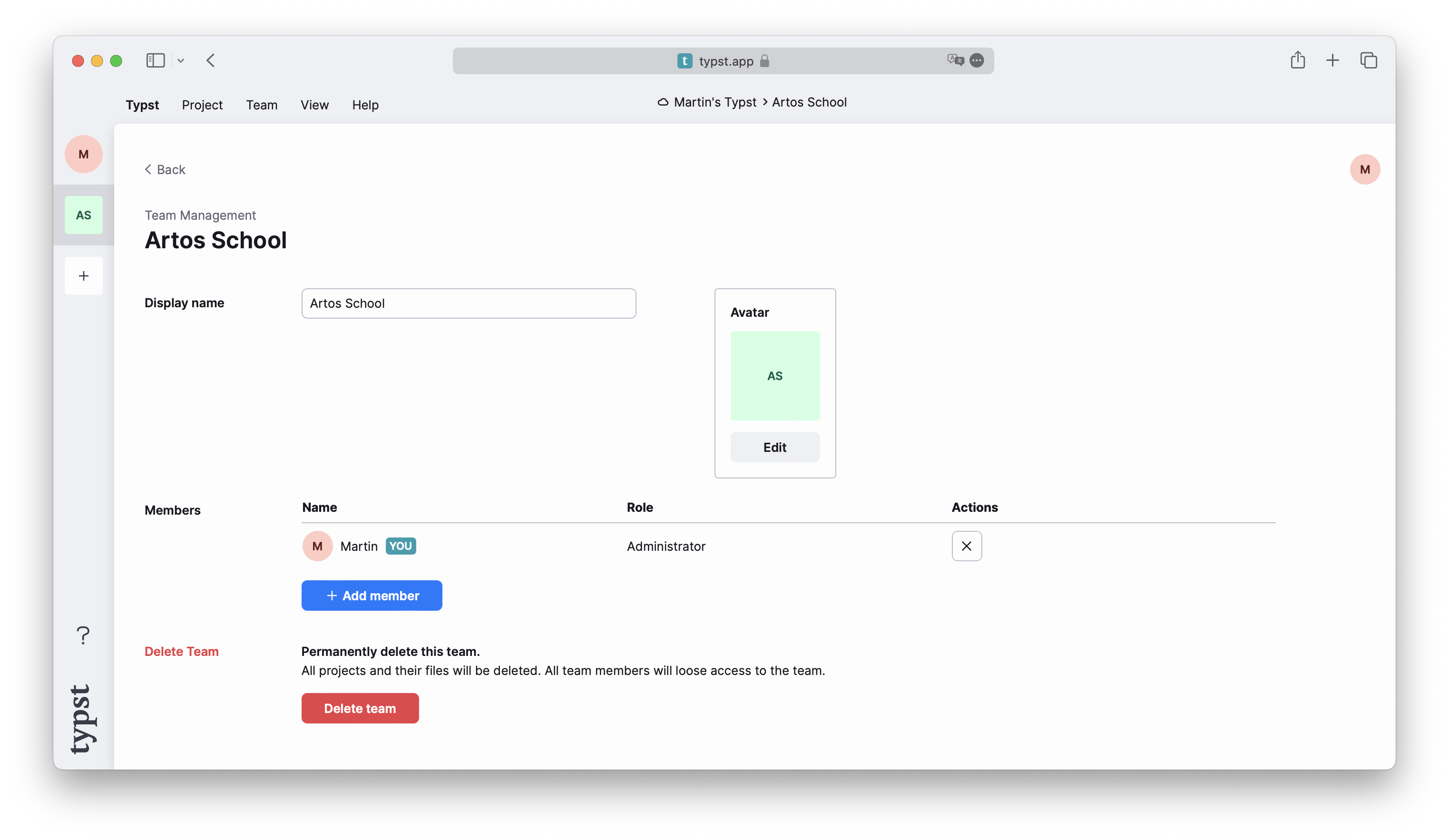1449x840 pixels.
Task: Open the address bar more options button
Action: [x=976, y=60]
